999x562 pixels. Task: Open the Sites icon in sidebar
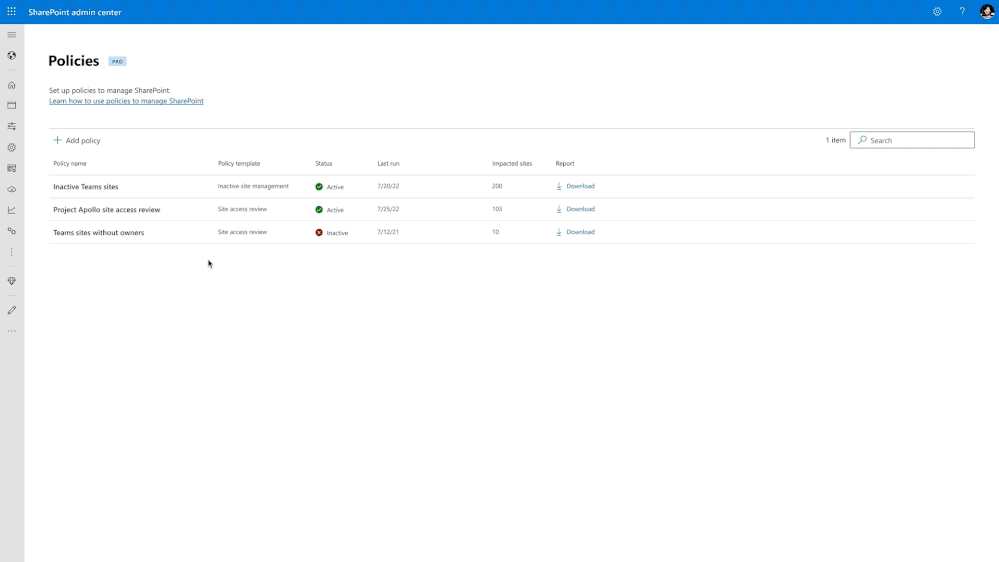click(x=11, y=105)
